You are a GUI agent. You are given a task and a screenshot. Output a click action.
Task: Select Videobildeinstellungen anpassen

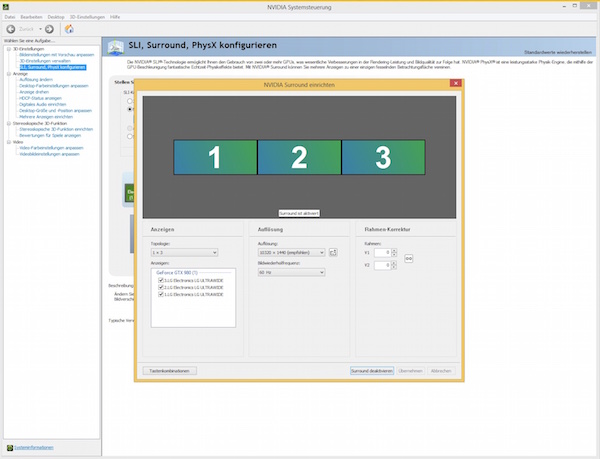point(49,154)
